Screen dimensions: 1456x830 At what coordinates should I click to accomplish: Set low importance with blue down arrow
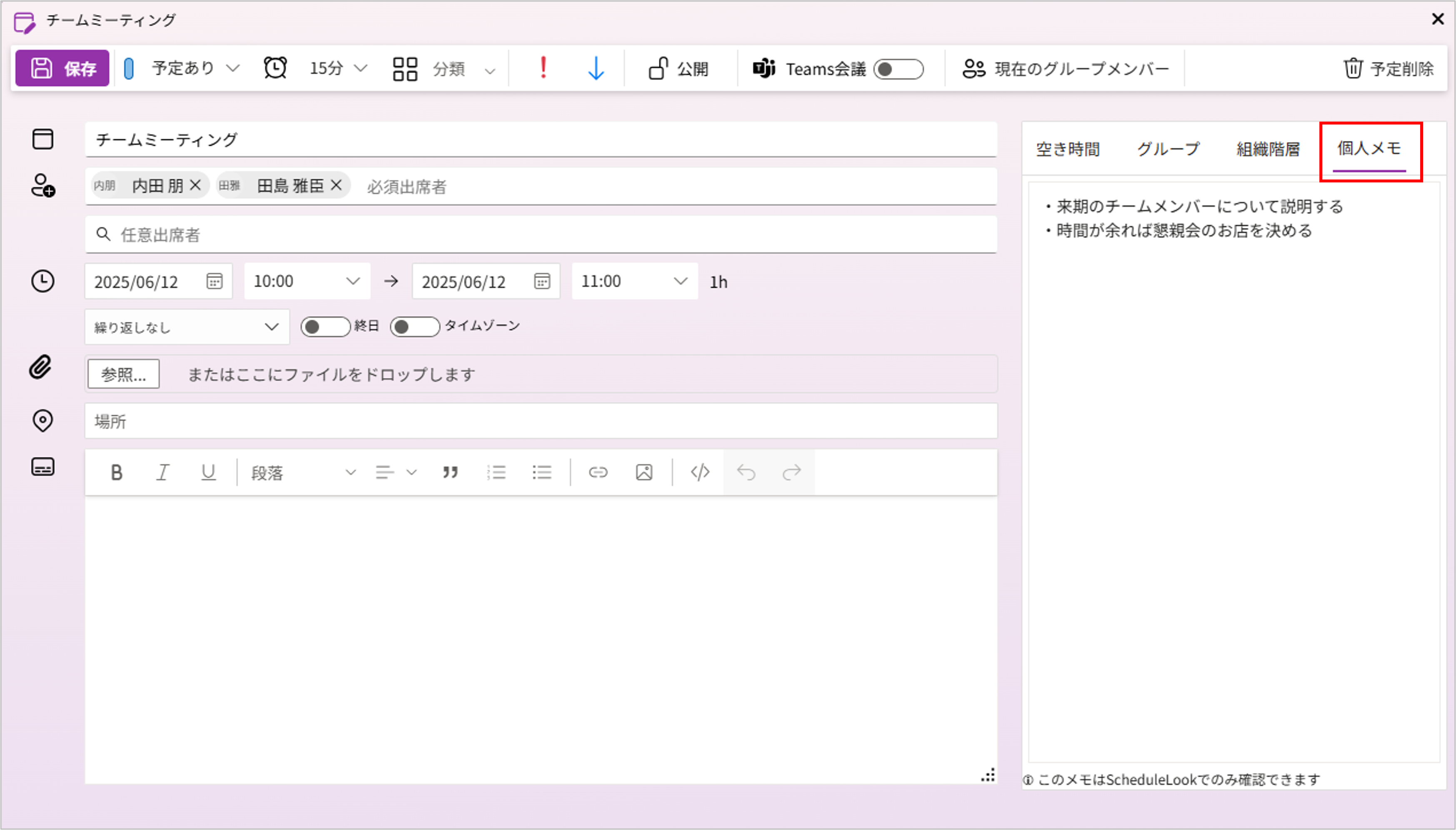(x=596, y=68)
